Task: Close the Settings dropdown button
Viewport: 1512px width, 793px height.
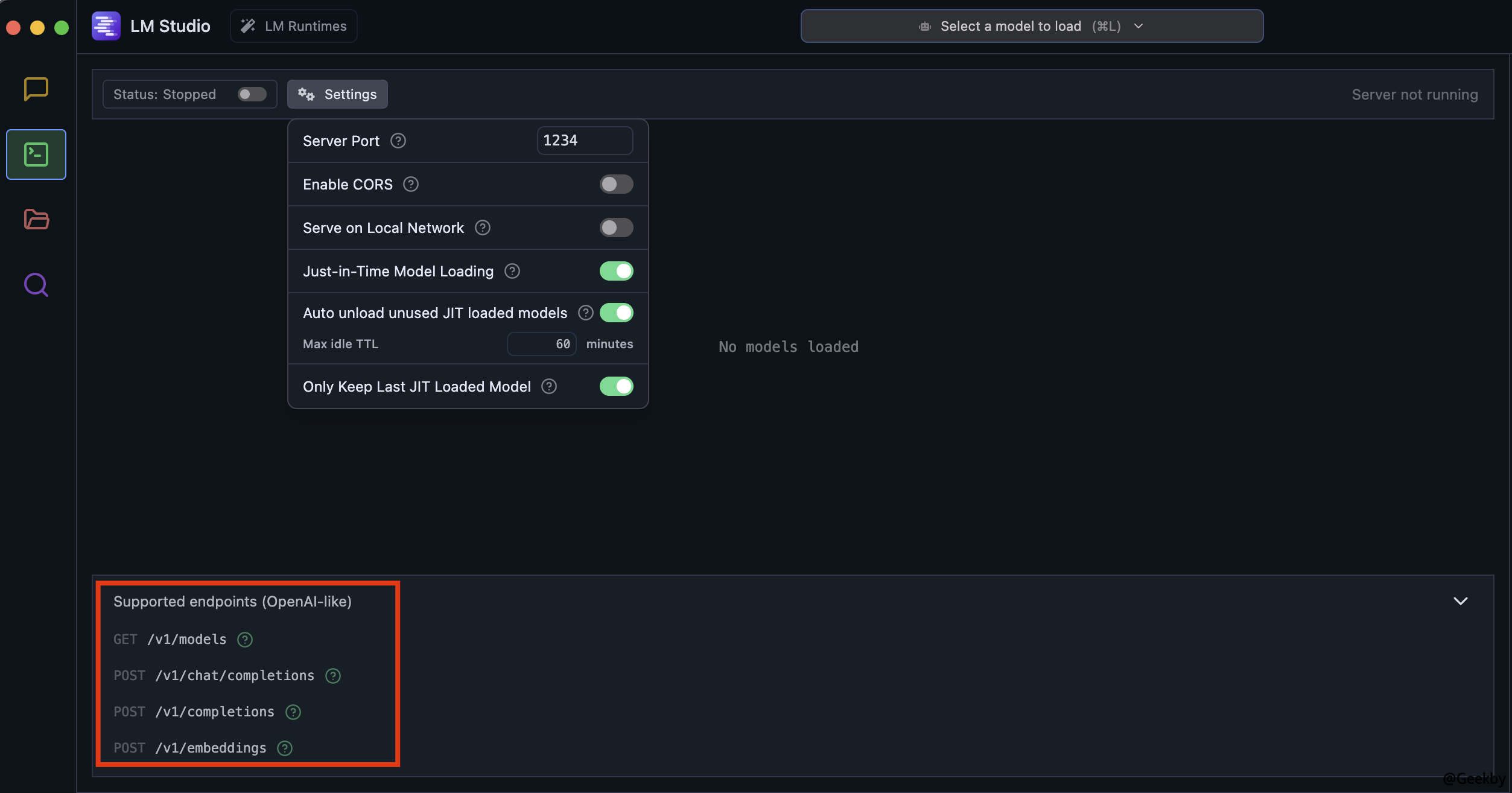Action: (337, 94)
